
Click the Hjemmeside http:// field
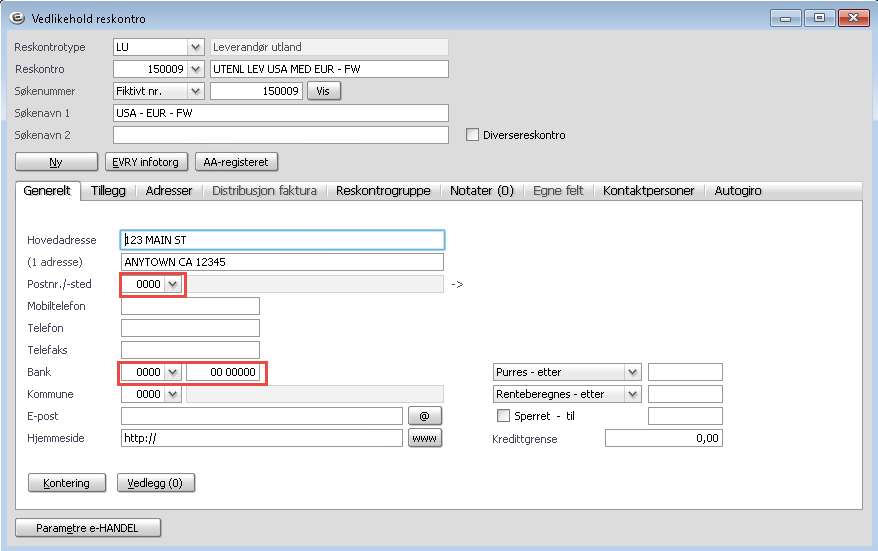tap(261, 438)
